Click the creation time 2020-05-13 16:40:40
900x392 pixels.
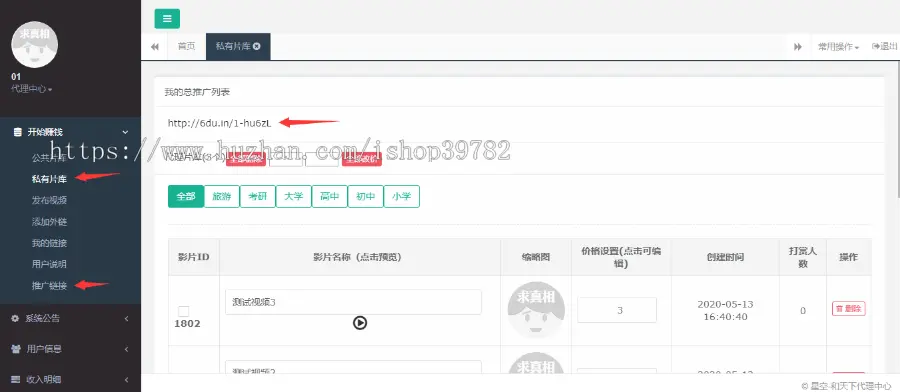click(x=726, y=310)
